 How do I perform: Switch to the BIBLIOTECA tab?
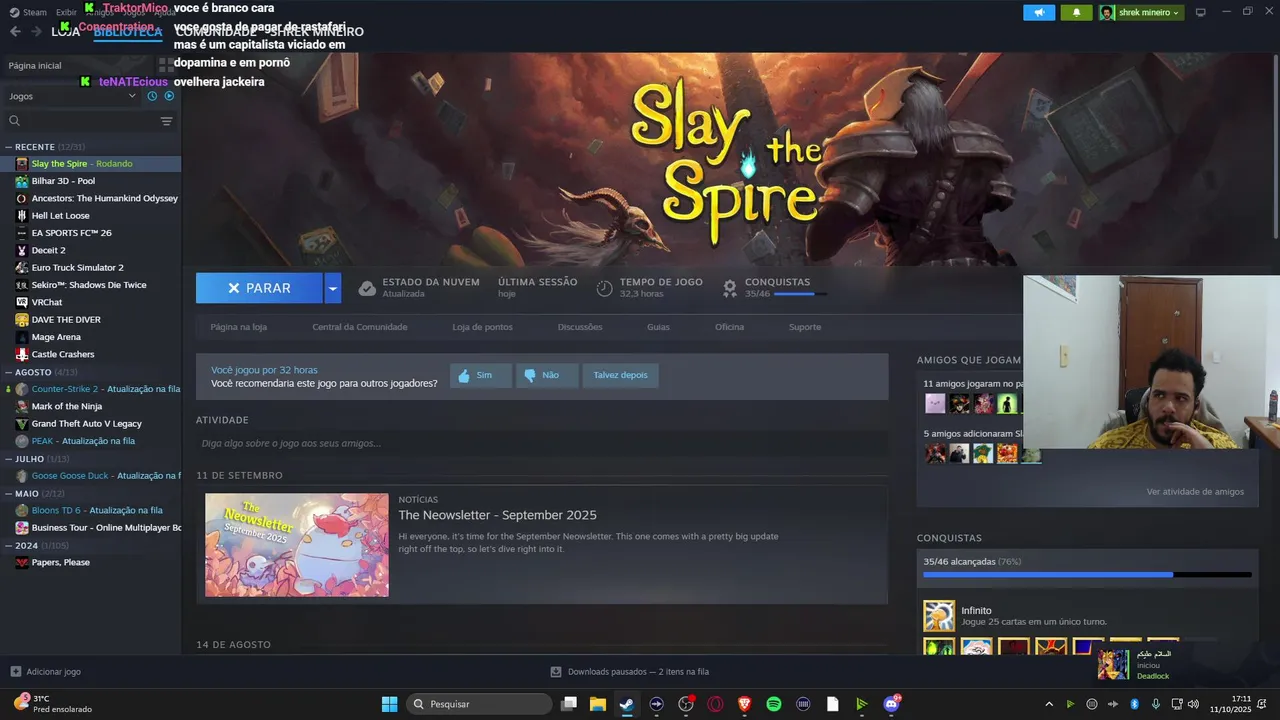[x=128, y=32]
